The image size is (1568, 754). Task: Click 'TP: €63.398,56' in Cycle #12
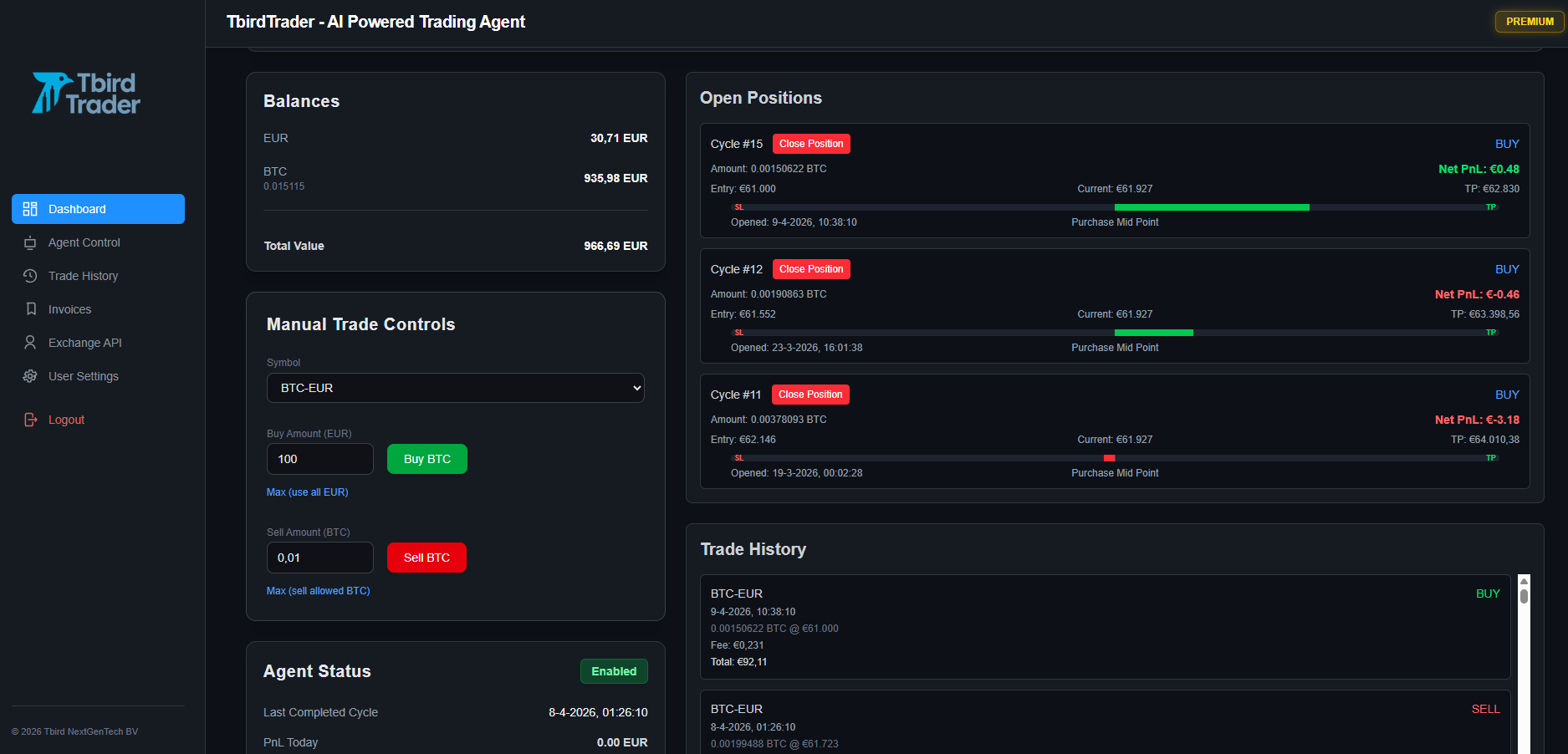(x=1484, y=314)
